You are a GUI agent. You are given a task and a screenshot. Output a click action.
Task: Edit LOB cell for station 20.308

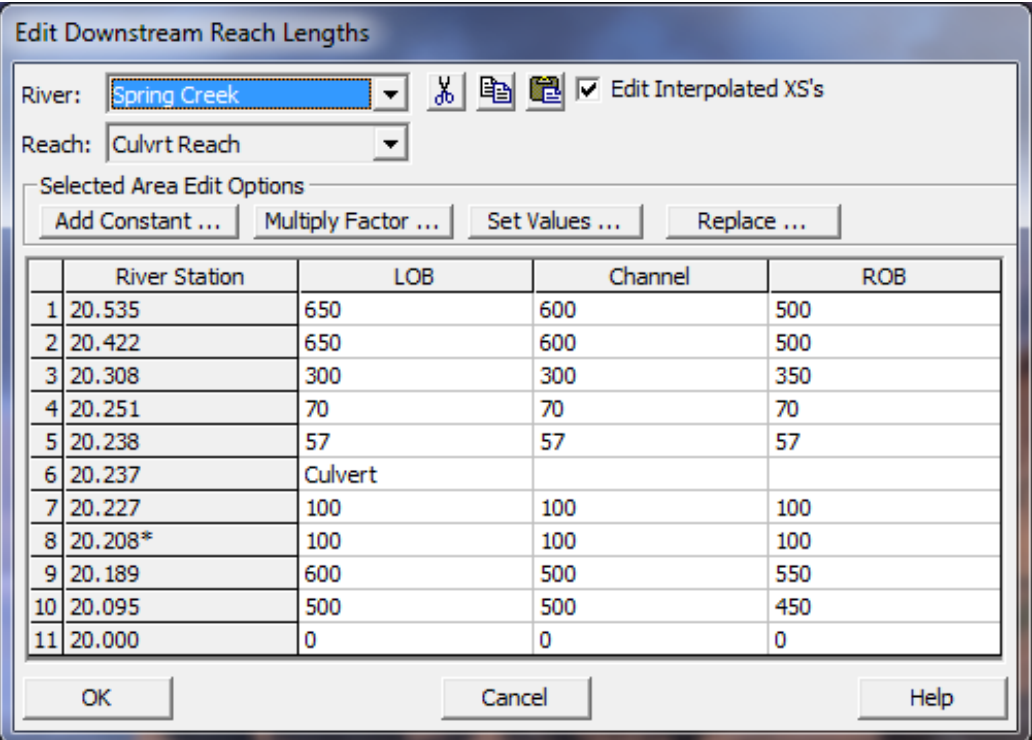(414, 376)
